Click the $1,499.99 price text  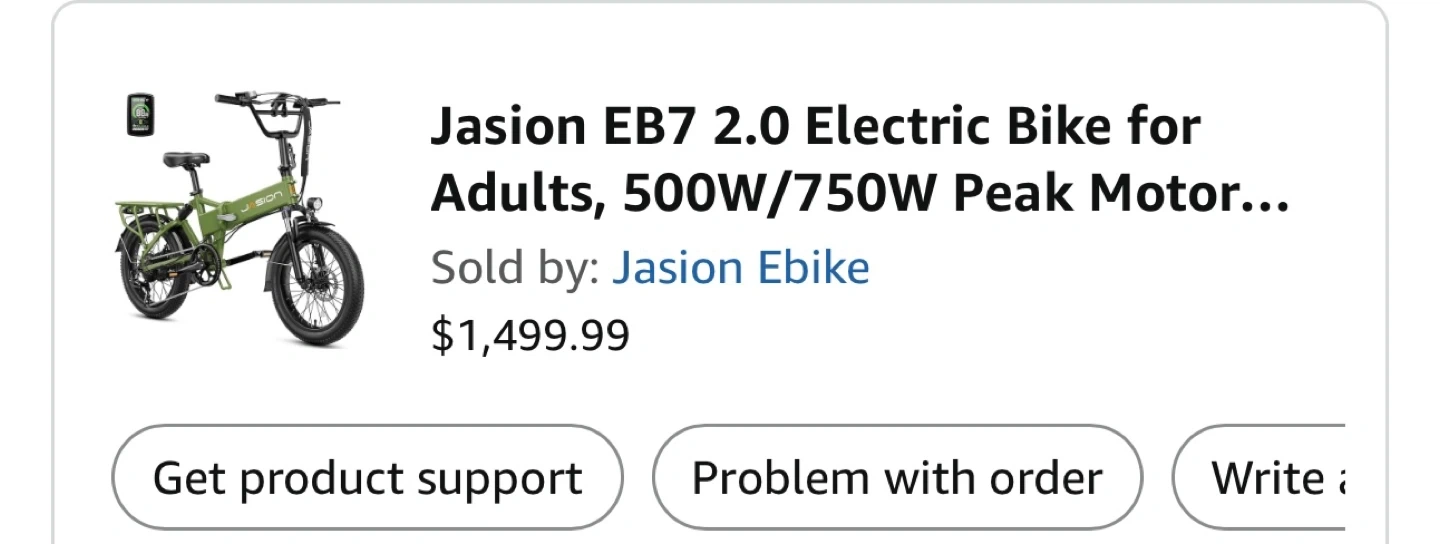[530, 335]
